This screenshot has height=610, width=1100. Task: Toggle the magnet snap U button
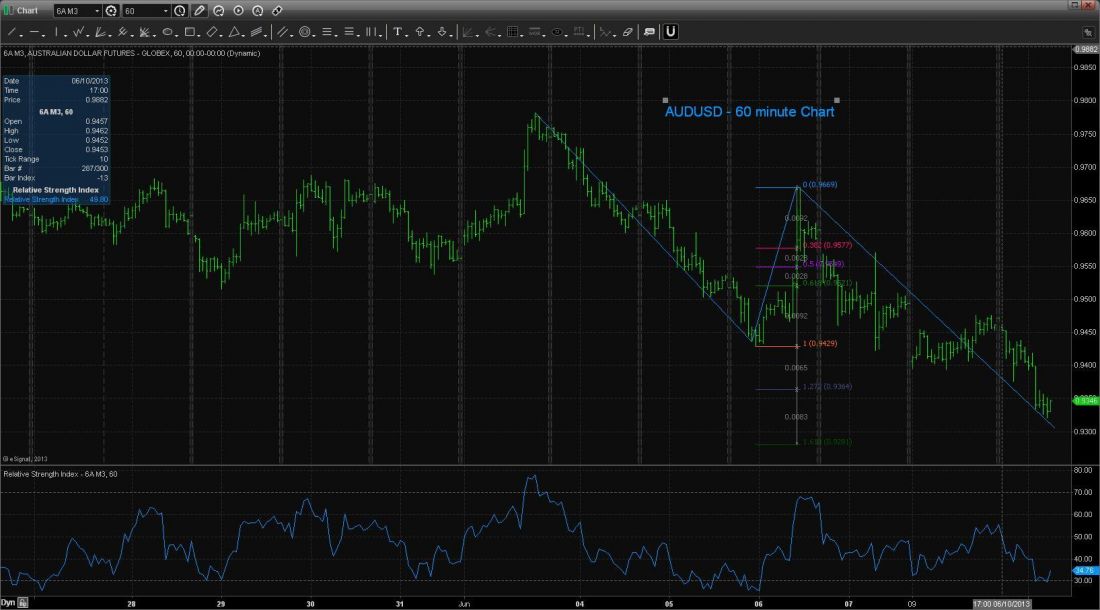(670, 32)
